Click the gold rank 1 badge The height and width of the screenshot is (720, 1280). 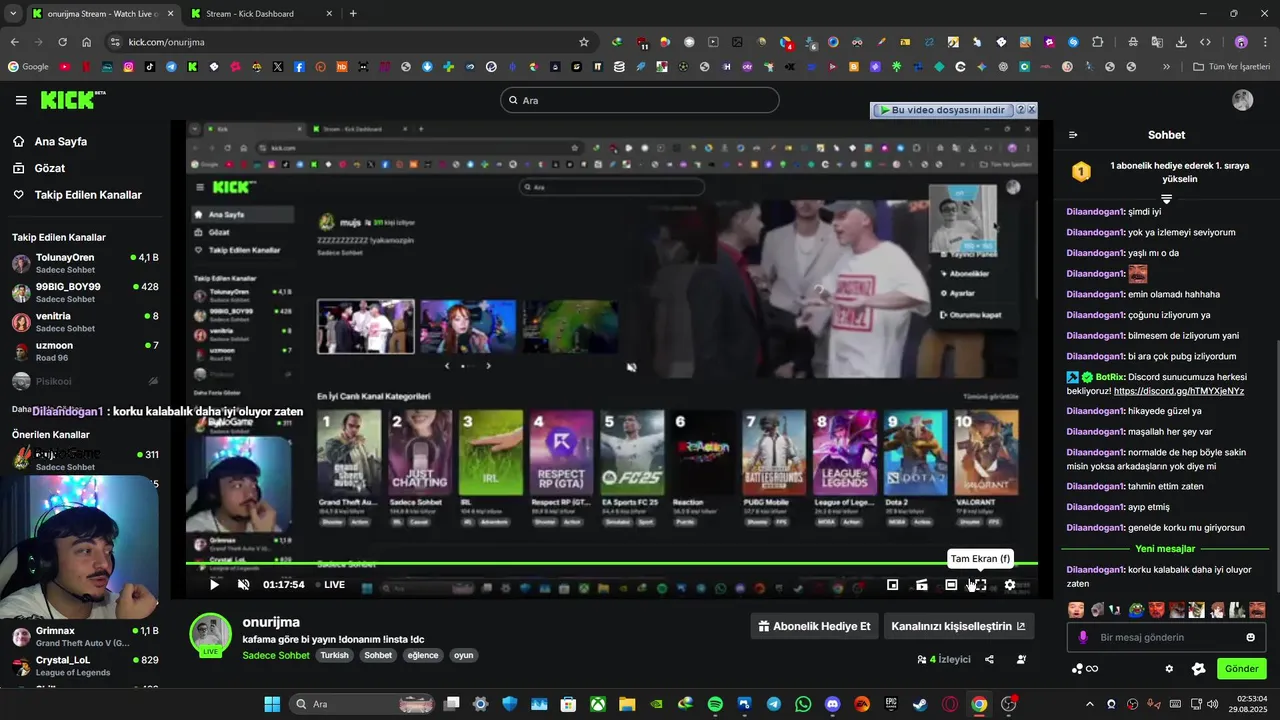point(1081,172)
